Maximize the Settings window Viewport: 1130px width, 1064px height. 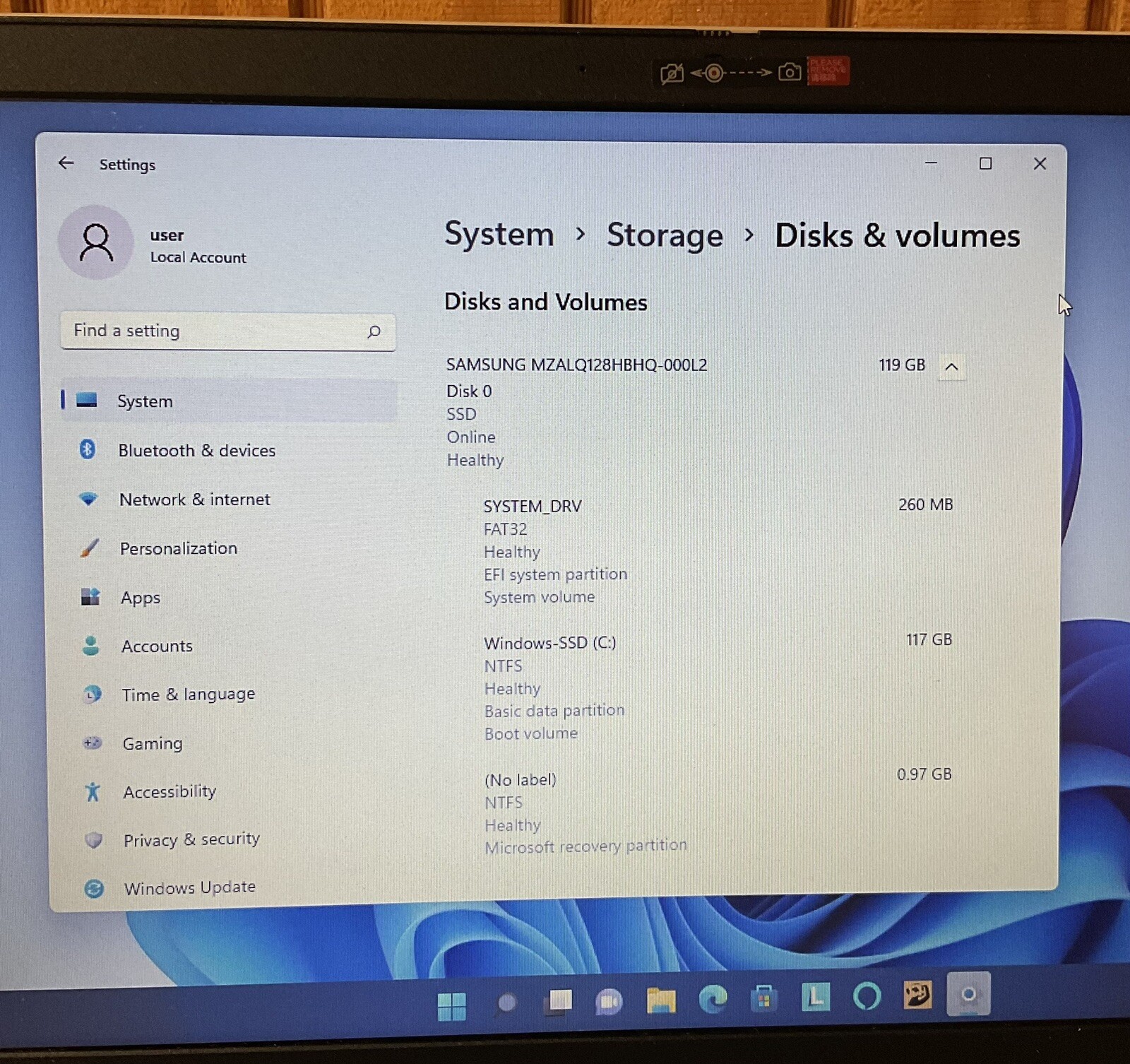click(985, 164)
